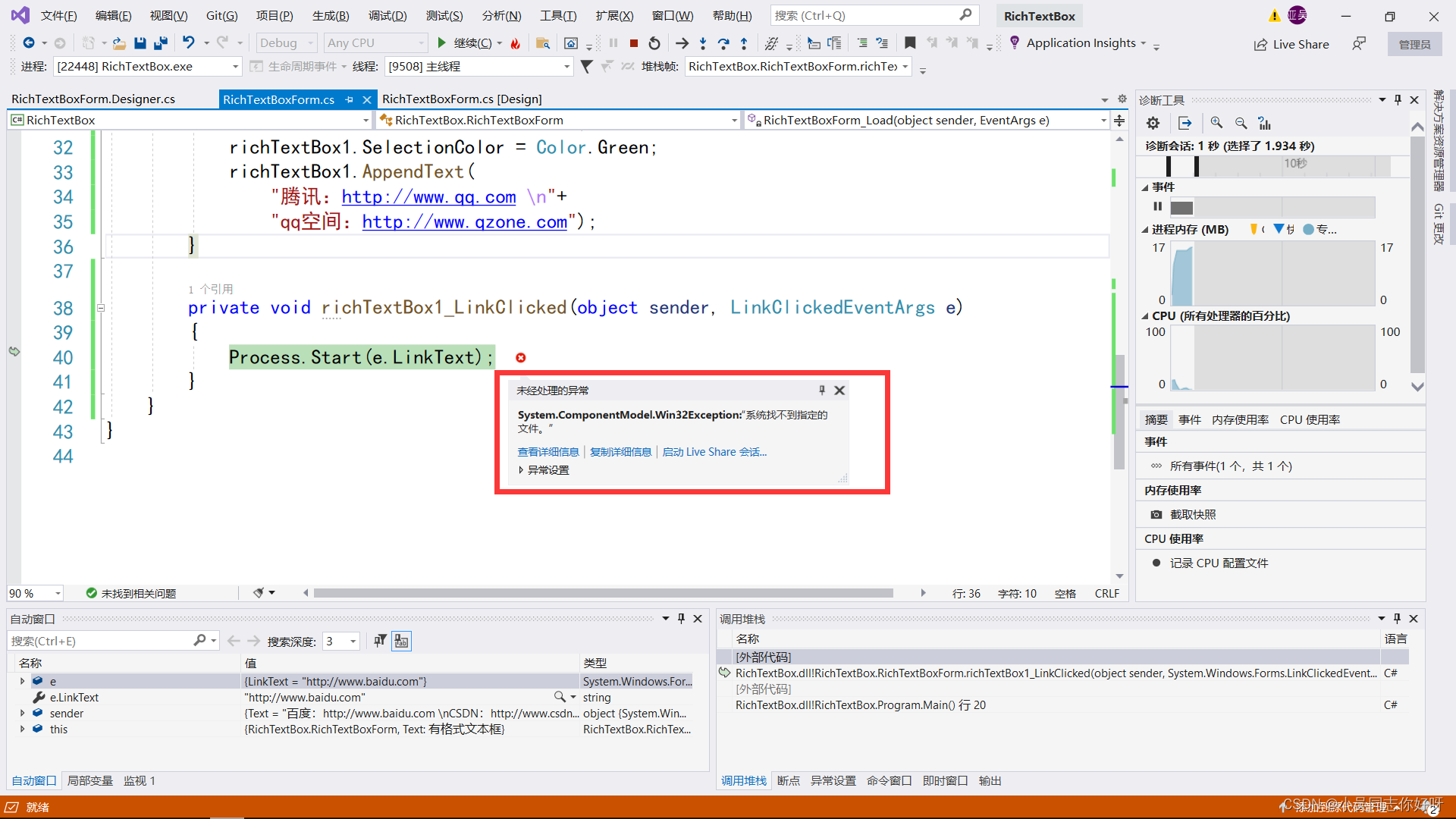Click the Hot Reload flame icon

(516, 43)
